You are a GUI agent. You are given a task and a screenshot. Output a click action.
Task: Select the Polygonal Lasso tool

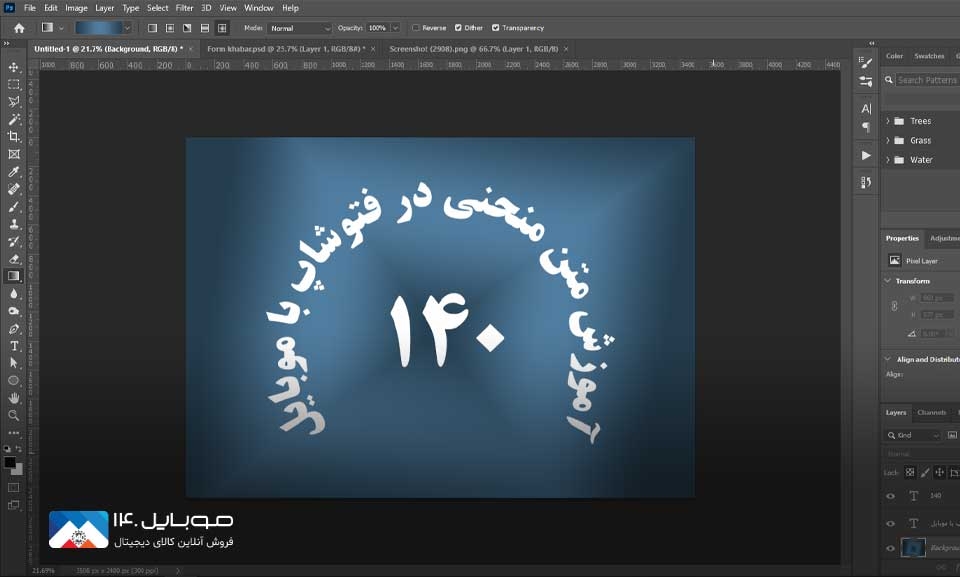tap(13, 102)
